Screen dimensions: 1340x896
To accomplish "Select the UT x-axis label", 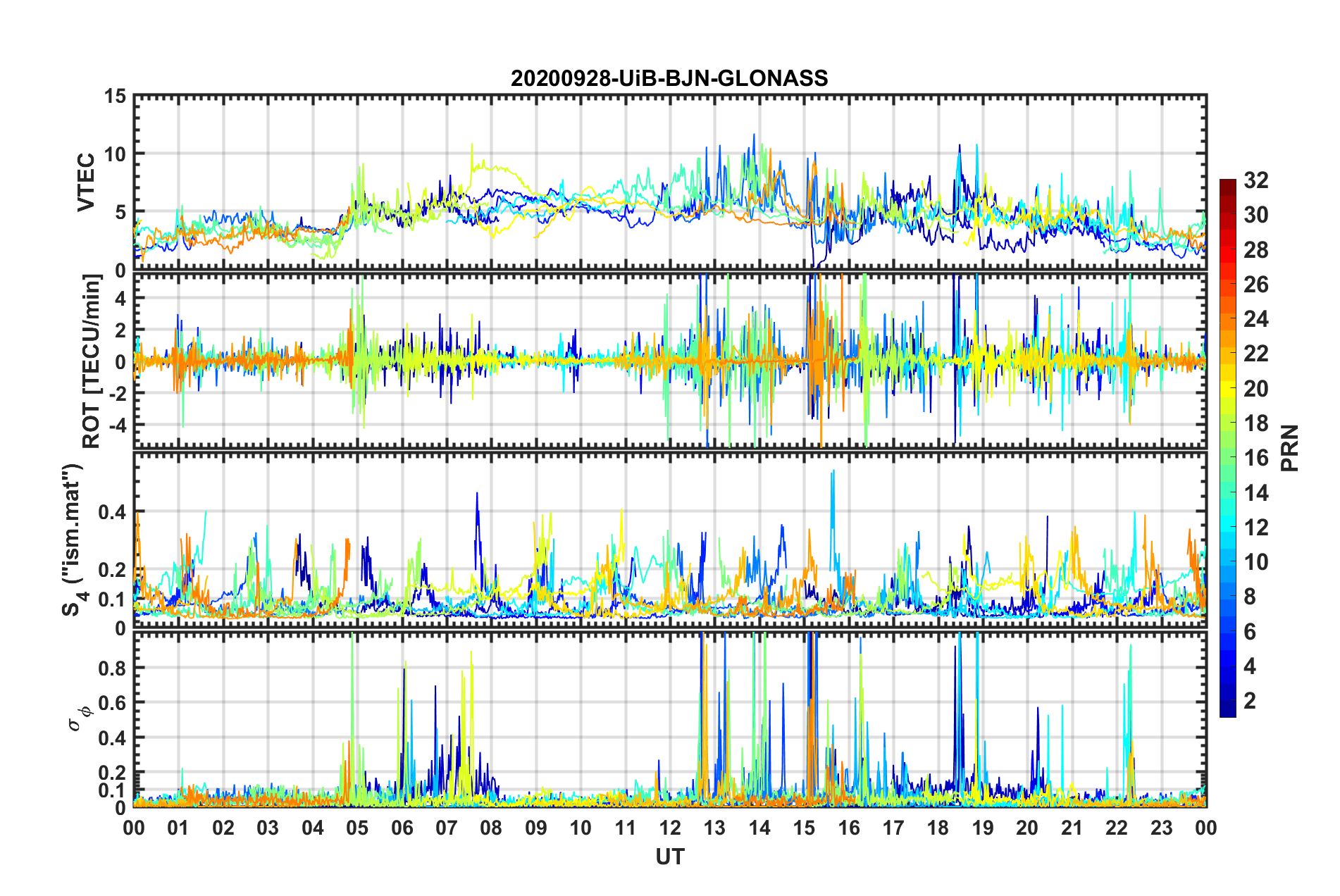I will tap(670, 857).
